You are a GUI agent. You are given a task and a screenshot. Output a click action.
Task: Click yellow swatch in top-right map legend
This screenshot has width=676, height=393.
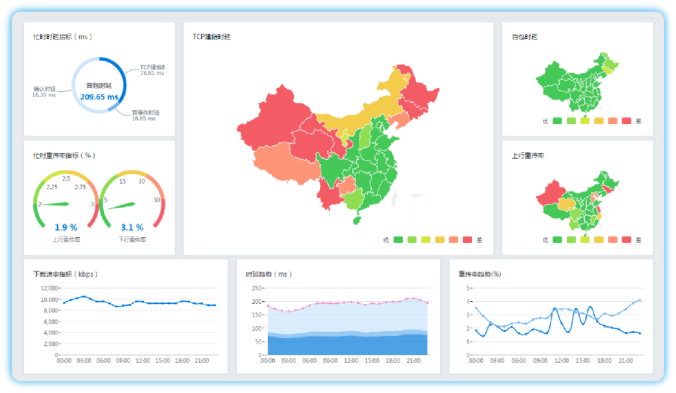tap(599, 121)
